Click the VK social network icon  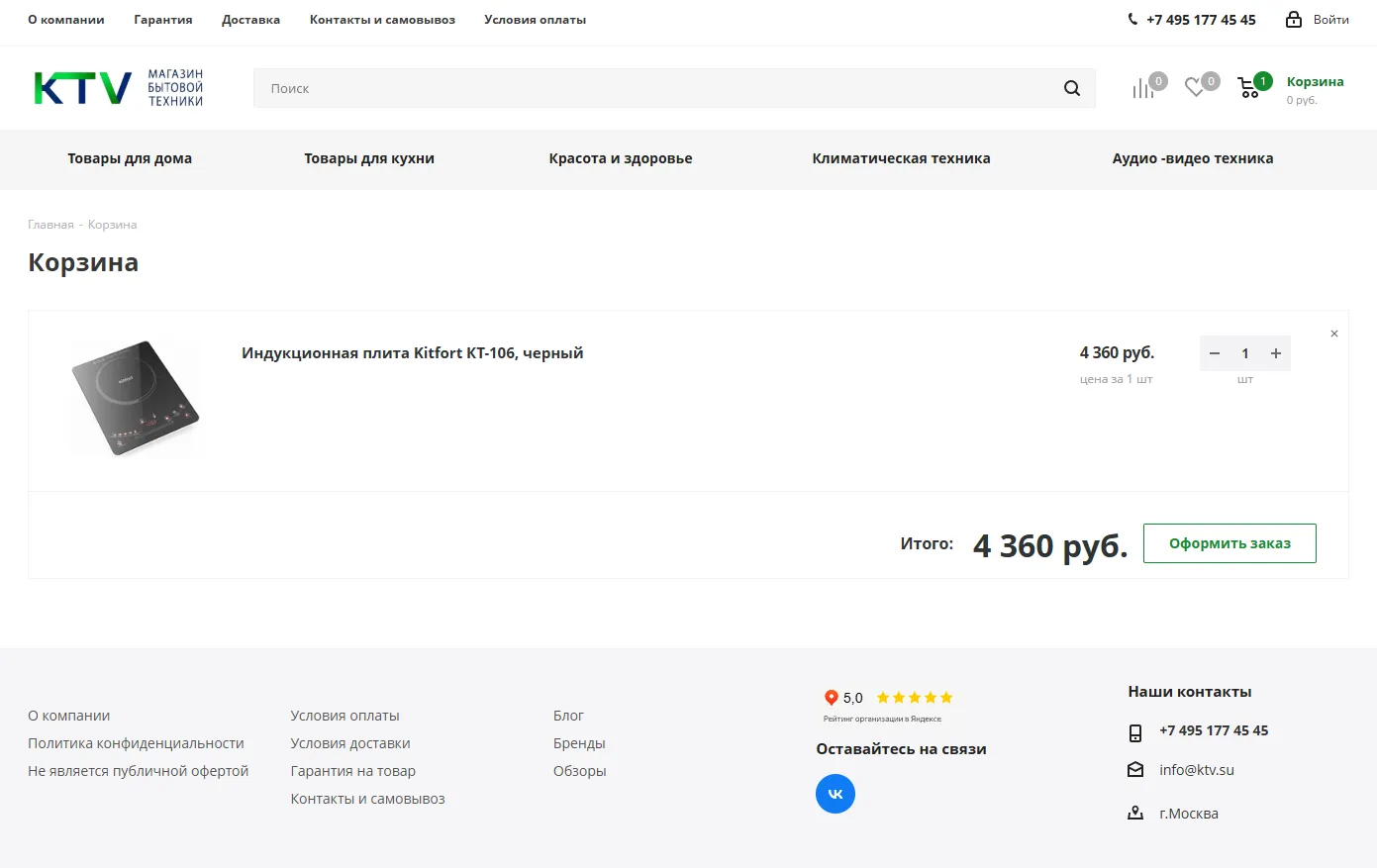coord(835,794)
